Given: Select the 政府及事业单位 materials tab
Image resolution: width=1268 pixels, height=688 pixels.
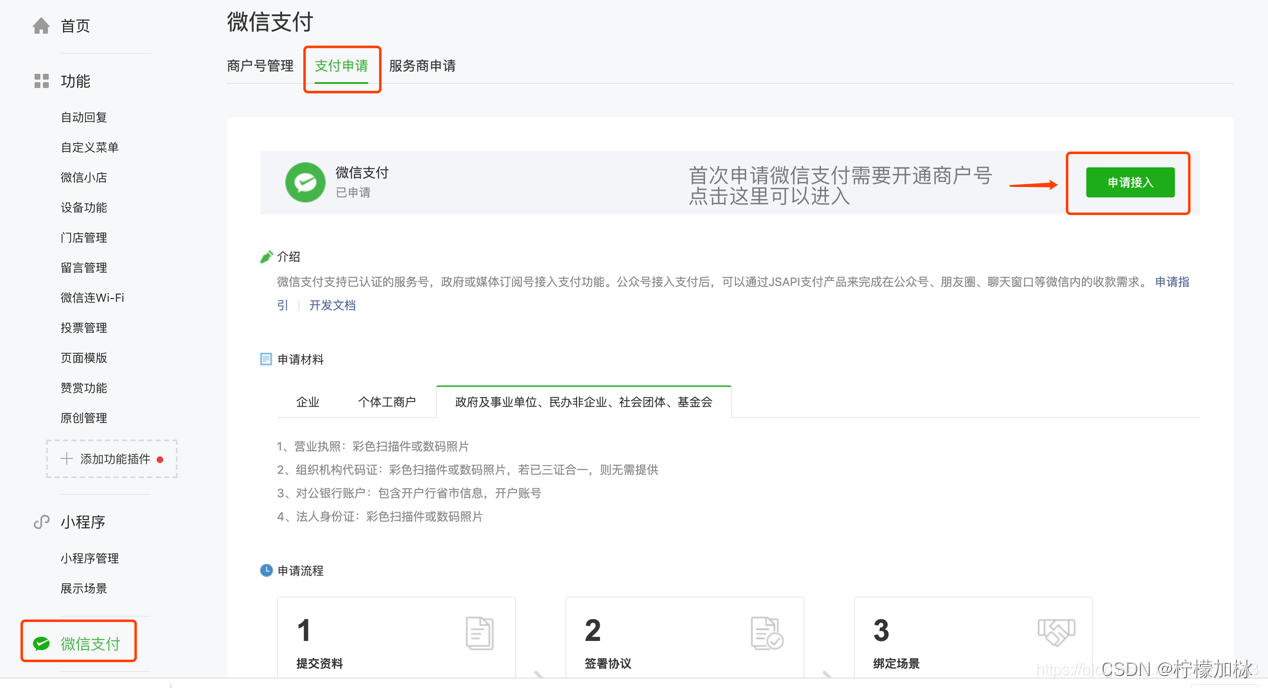Looking at the screenshot, I should [x=584, y=402].
